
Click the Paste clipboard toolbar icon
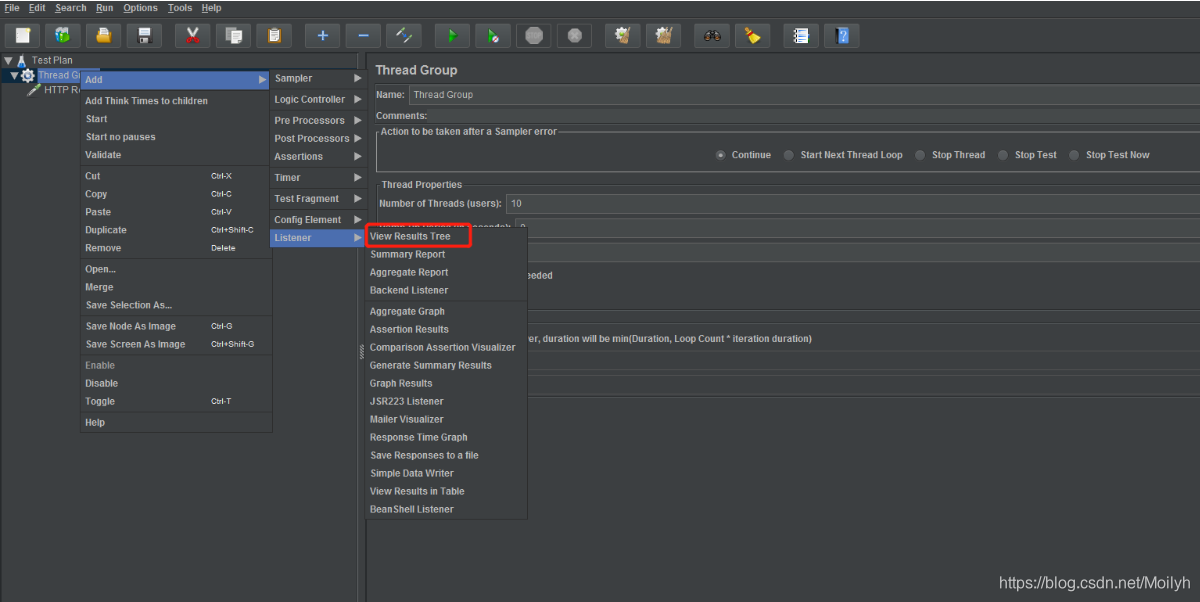point(273,36)
